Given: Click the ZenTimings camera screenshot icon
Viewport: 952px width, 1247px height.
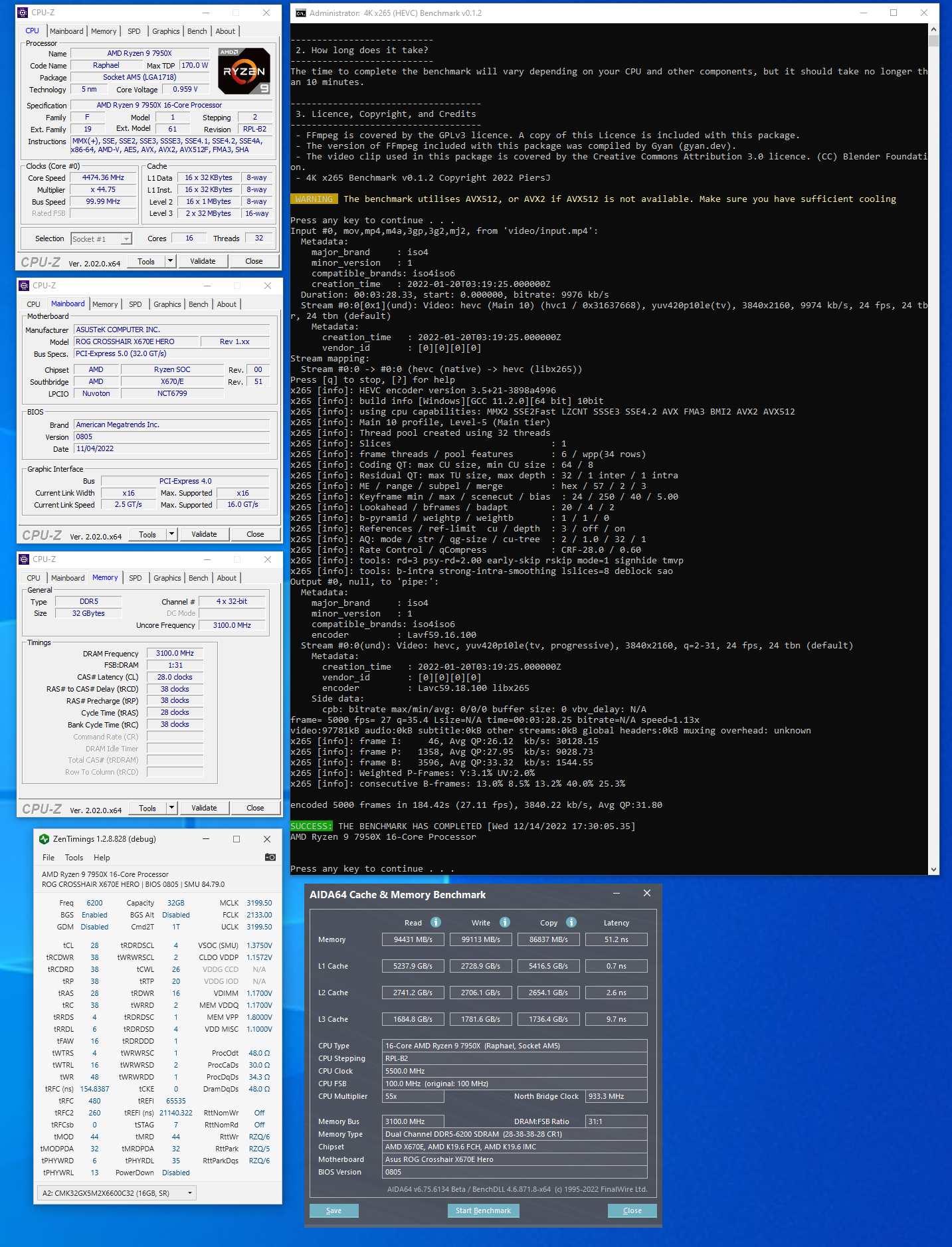Looking at the screenshot, I should click(x=270, y=857).
